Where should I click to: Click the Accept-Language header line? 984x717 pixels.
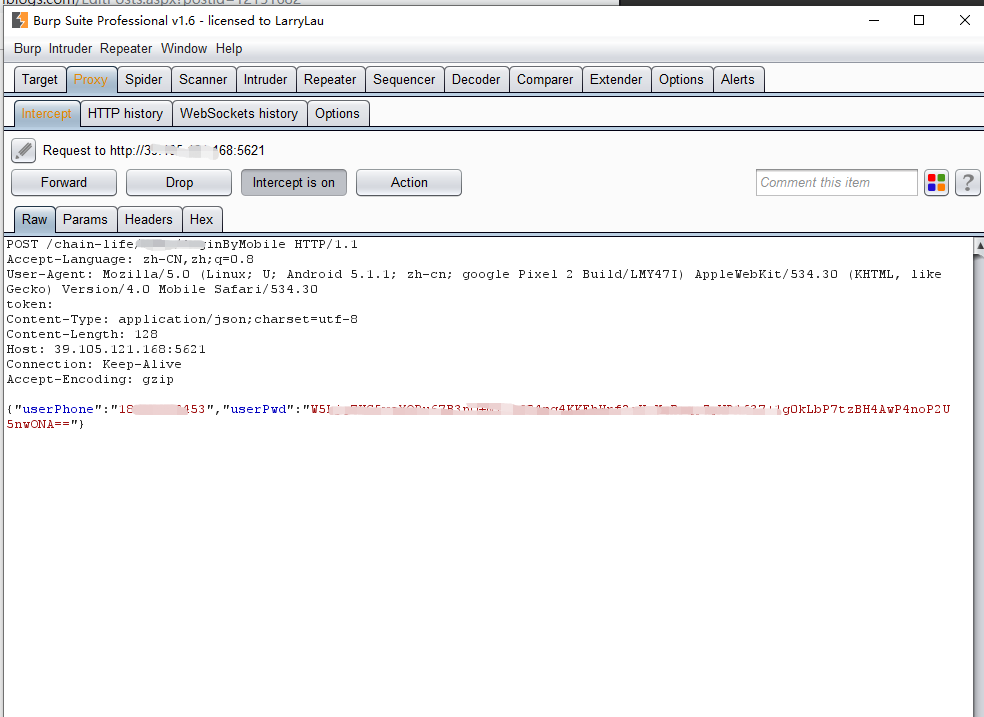pyautogui.click(x=130, y=259)
